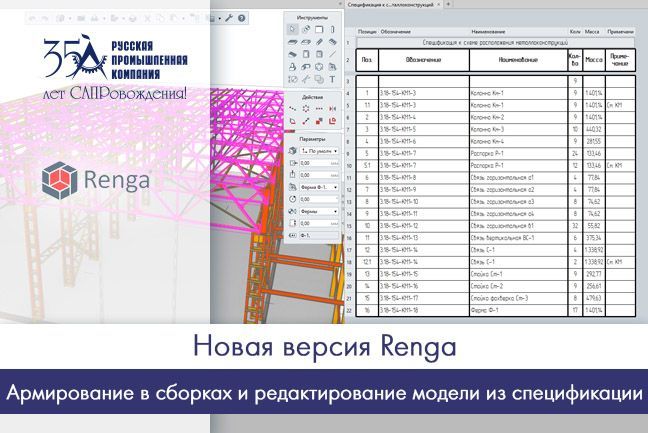Viewport: 648px width, 433px height.
Task: Open help with the question mark icon
Action: click(242, 18)
